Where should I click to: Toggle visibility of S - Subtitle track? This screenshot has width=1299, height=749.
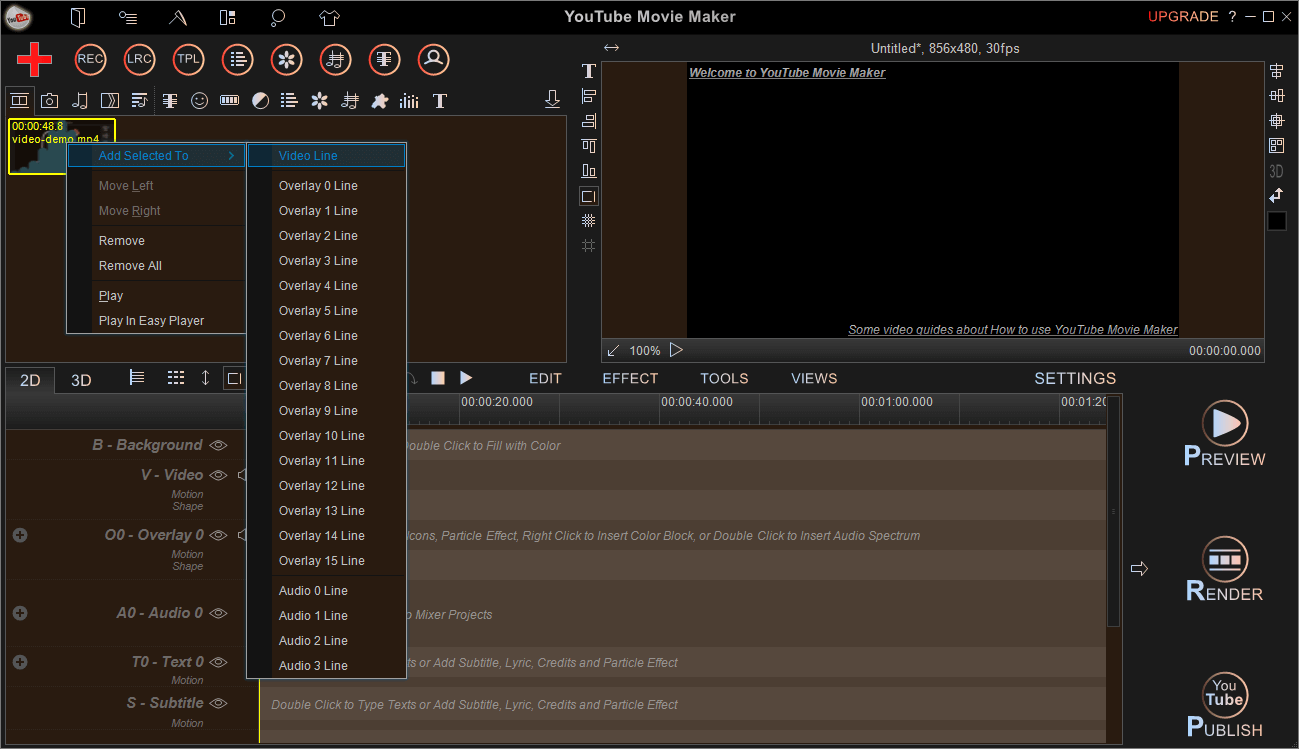[218, 703]
